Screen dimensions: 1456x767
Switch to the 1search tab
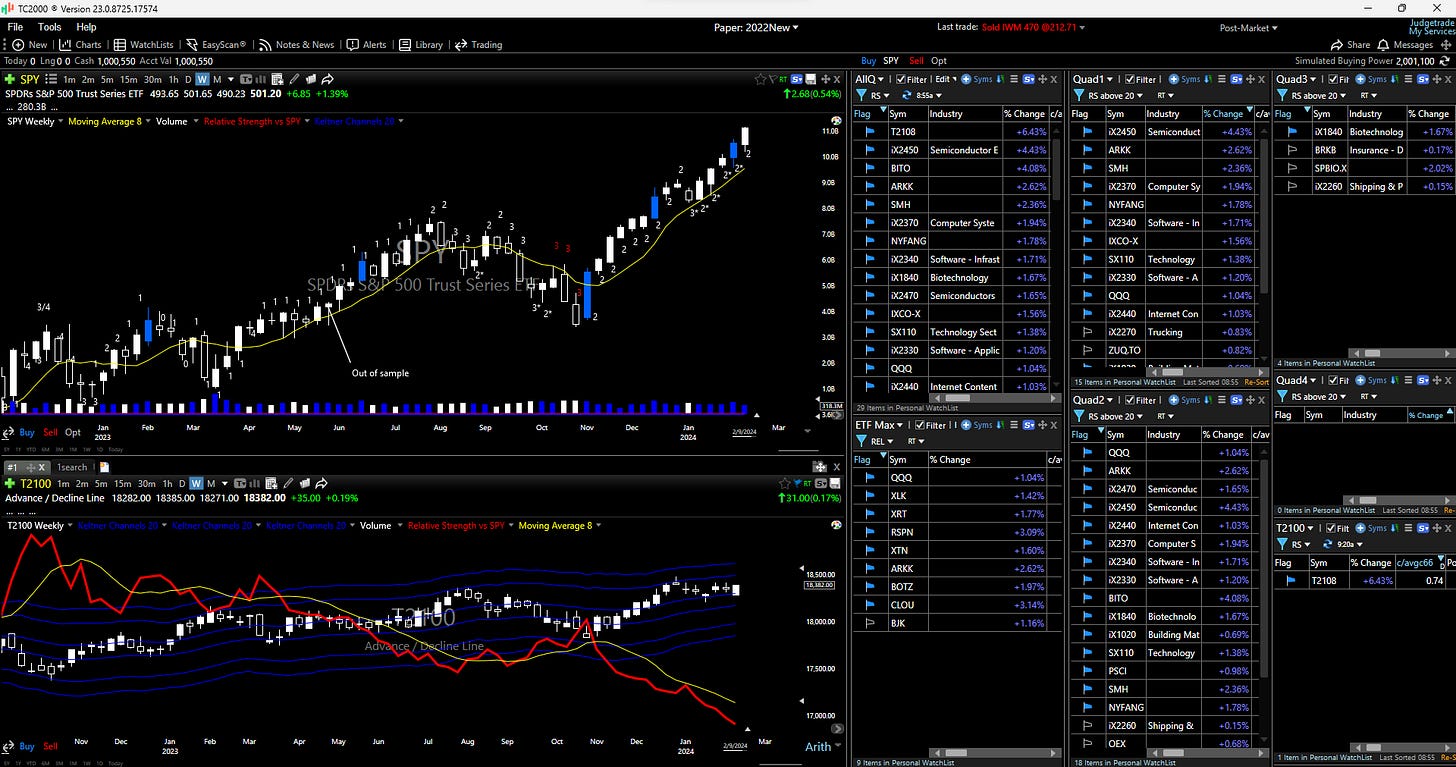(x=72, y=467)
